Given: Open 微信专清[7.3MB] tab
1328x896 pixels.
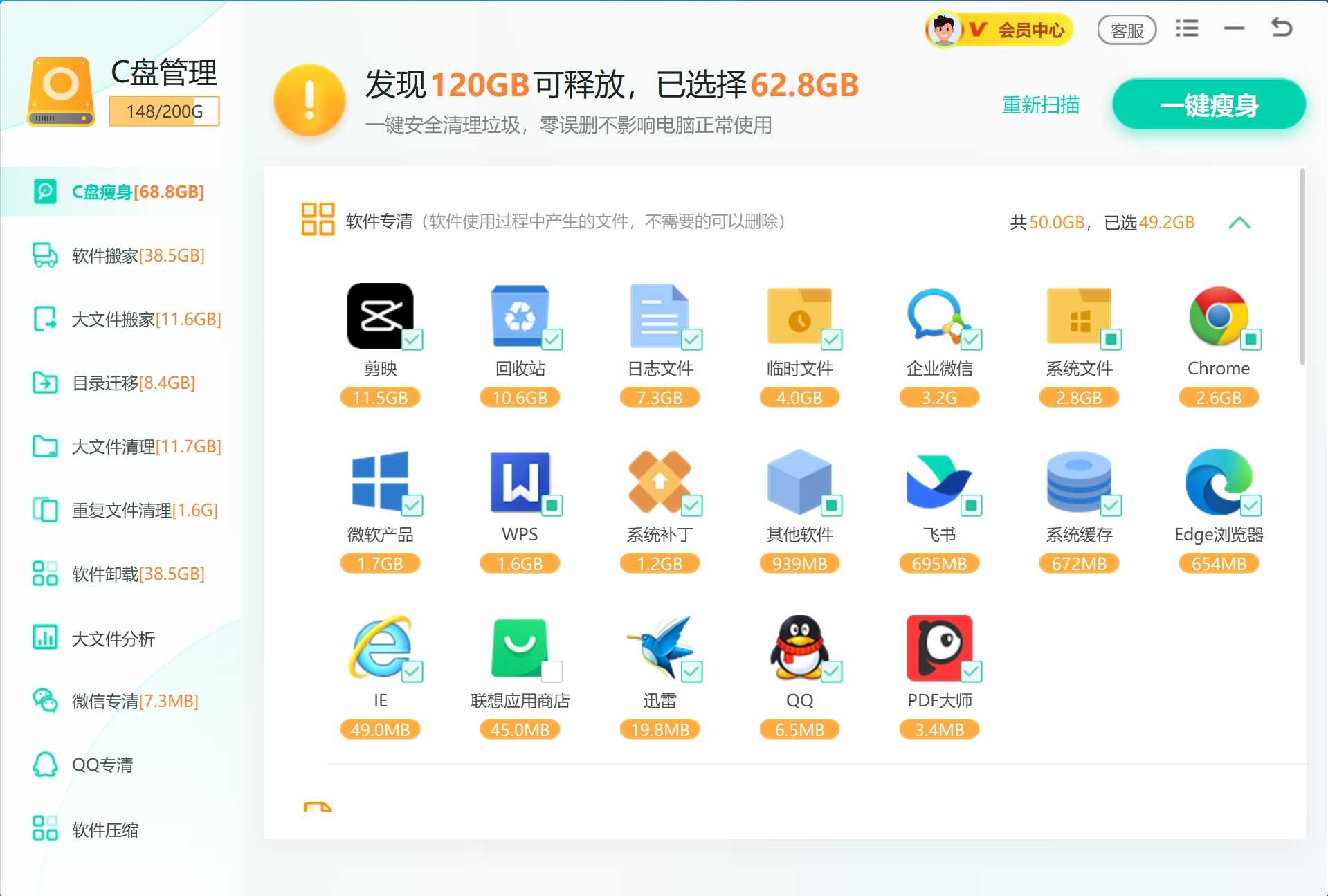Looking at the screenshot, I should click(x=122, y=701).
